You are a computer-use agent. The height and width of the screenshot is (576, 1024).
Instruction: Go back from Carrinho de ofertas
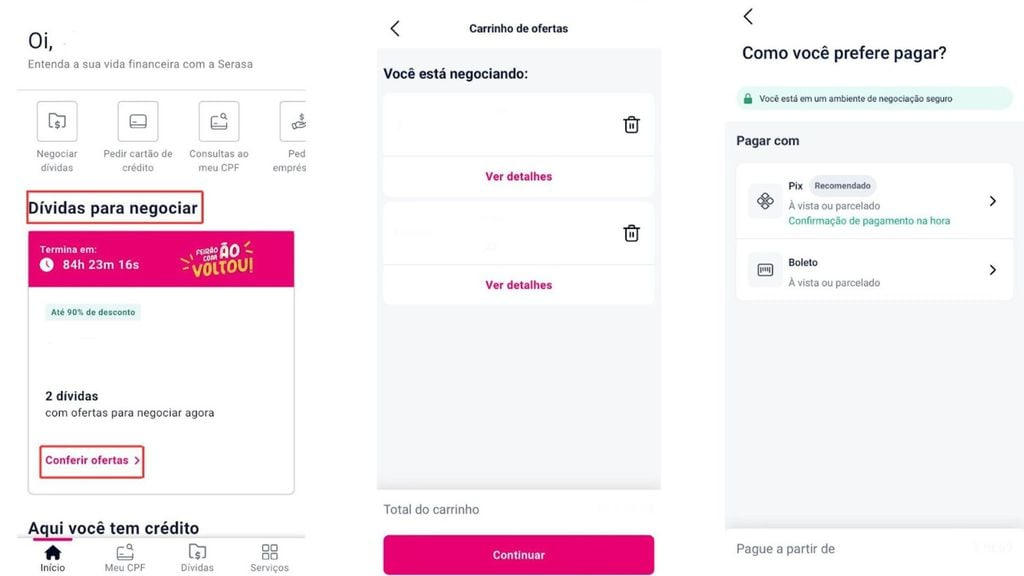[x=395, y=29]
